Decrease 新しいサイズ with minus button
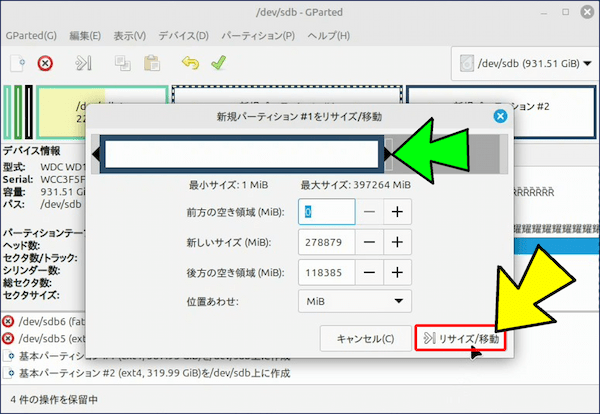 (369, 242)
